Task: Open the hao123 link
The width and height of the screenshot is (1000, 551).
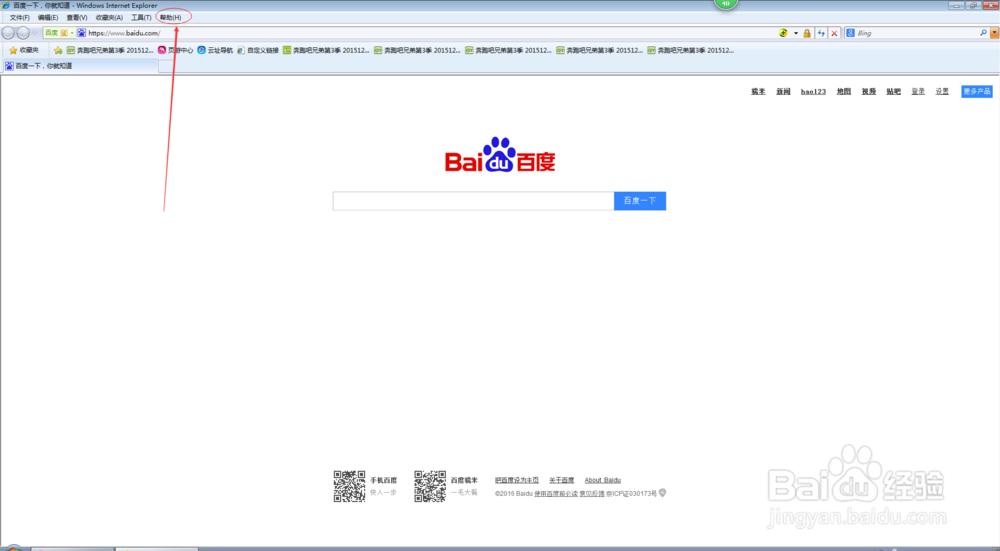Action: [x=813, y=92]
